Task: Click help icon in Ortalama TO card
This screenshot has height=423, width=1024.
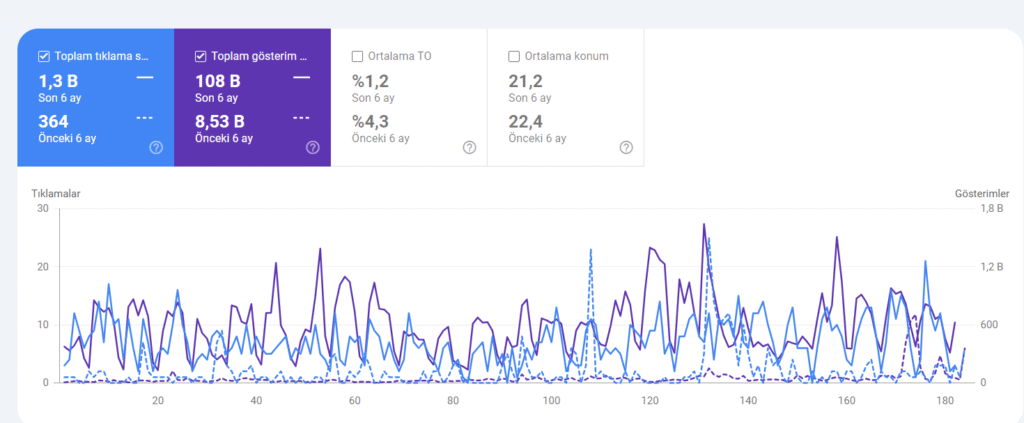Action: [x=469, y=147]
